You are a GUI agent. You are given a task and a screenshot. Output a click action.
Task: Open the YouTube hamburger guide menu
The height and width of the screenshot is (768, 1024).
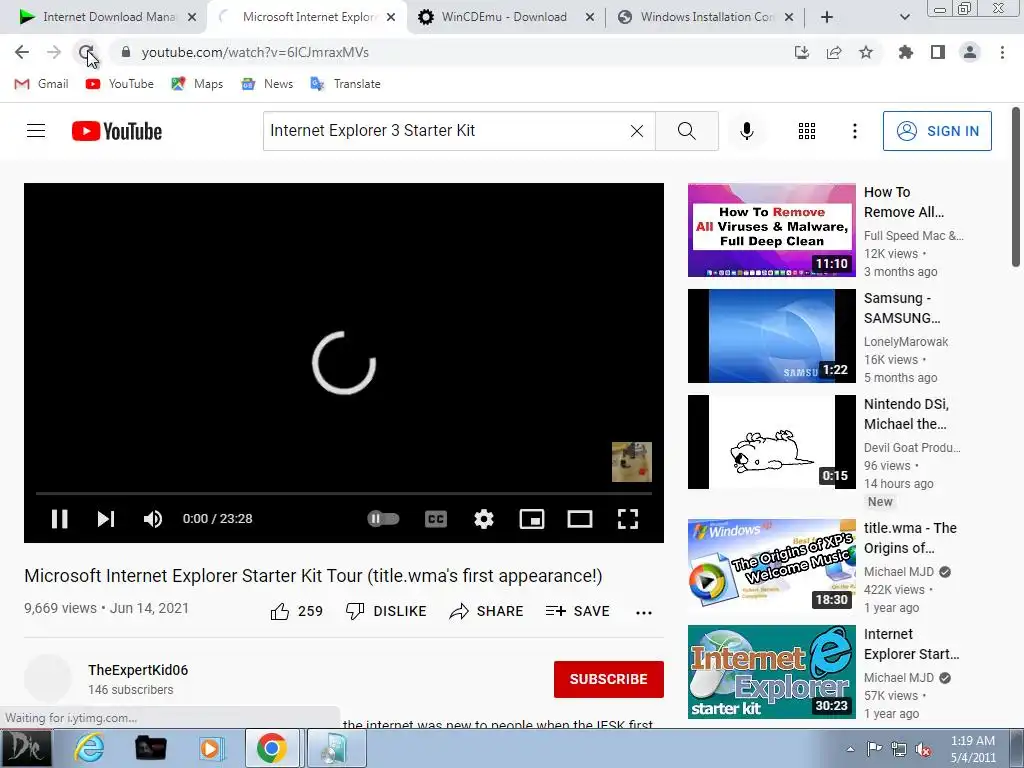tap(36, 131)
